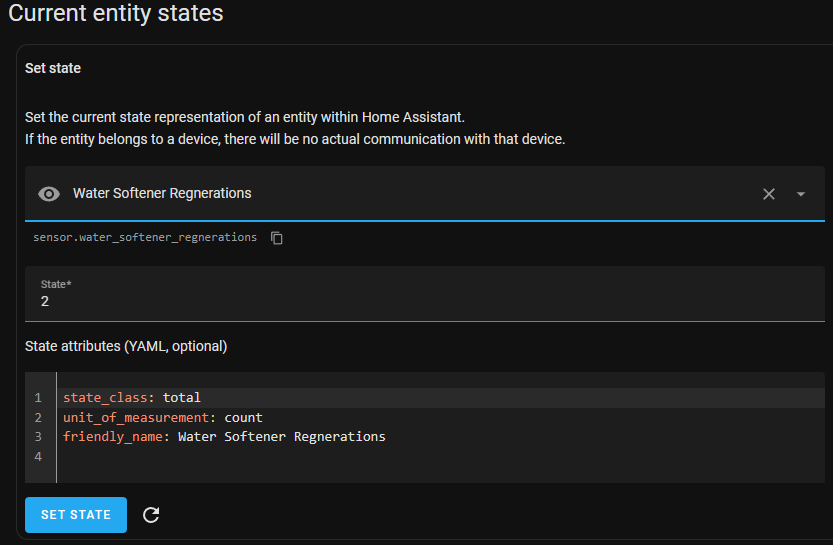Select the sensor.water_softener_regnerations entity ID text
The image size is (833, 545).
point(145,237)
